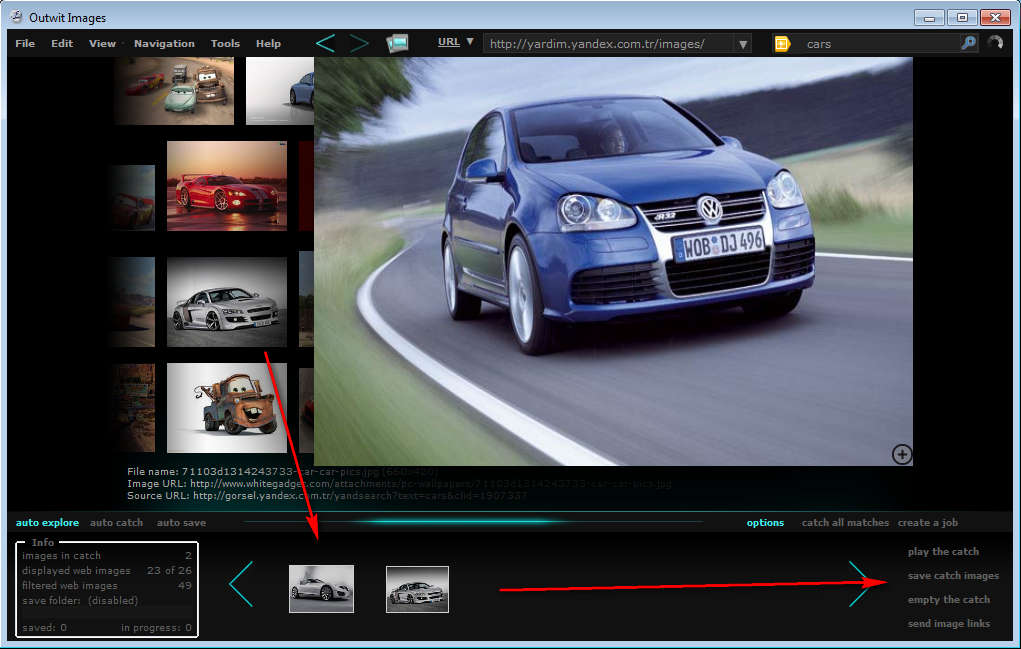1021x649 pixels.
Task: Click the magnifier search icon
Action: (x=968, y=44)
